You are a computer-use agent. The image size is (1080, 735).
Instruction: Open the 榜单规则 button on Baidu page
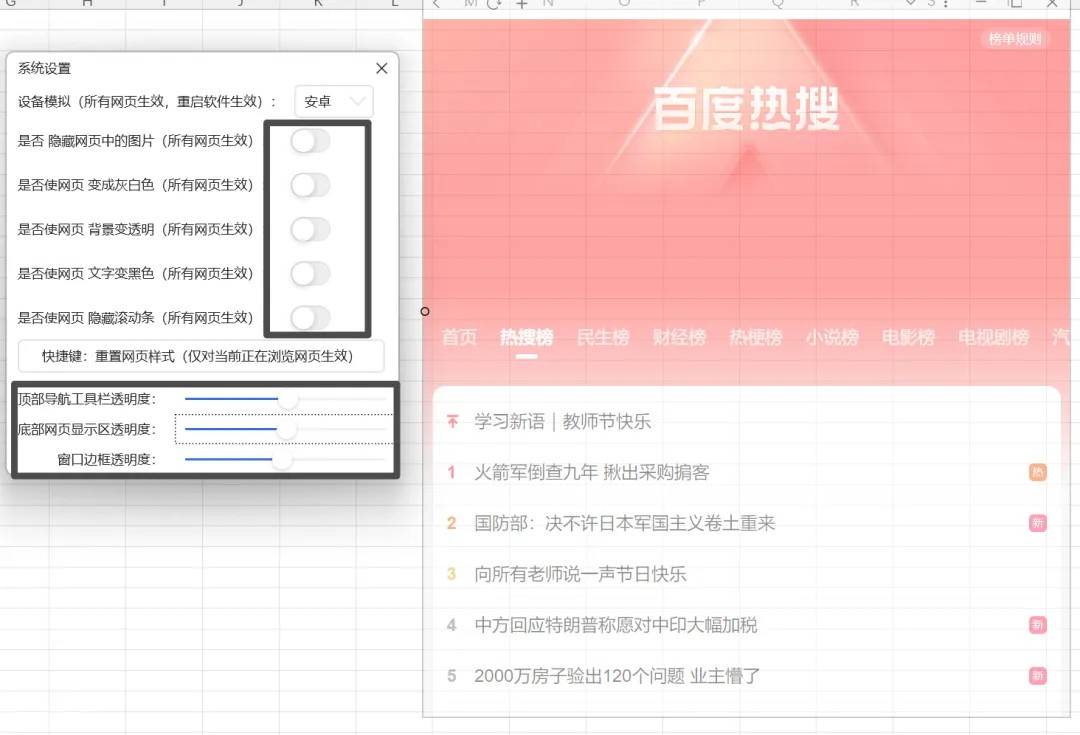1015,39
